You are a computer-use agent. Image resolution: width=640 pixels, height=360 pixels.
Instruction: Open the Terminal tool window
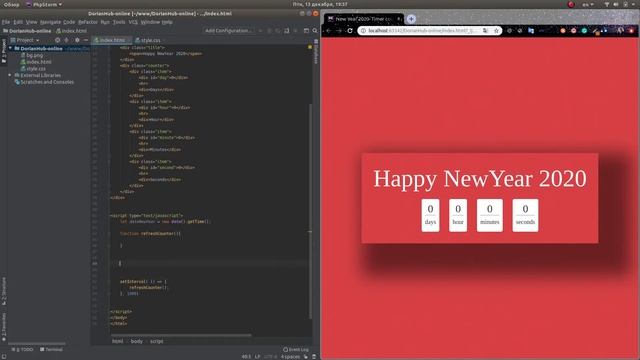(51, 349)
